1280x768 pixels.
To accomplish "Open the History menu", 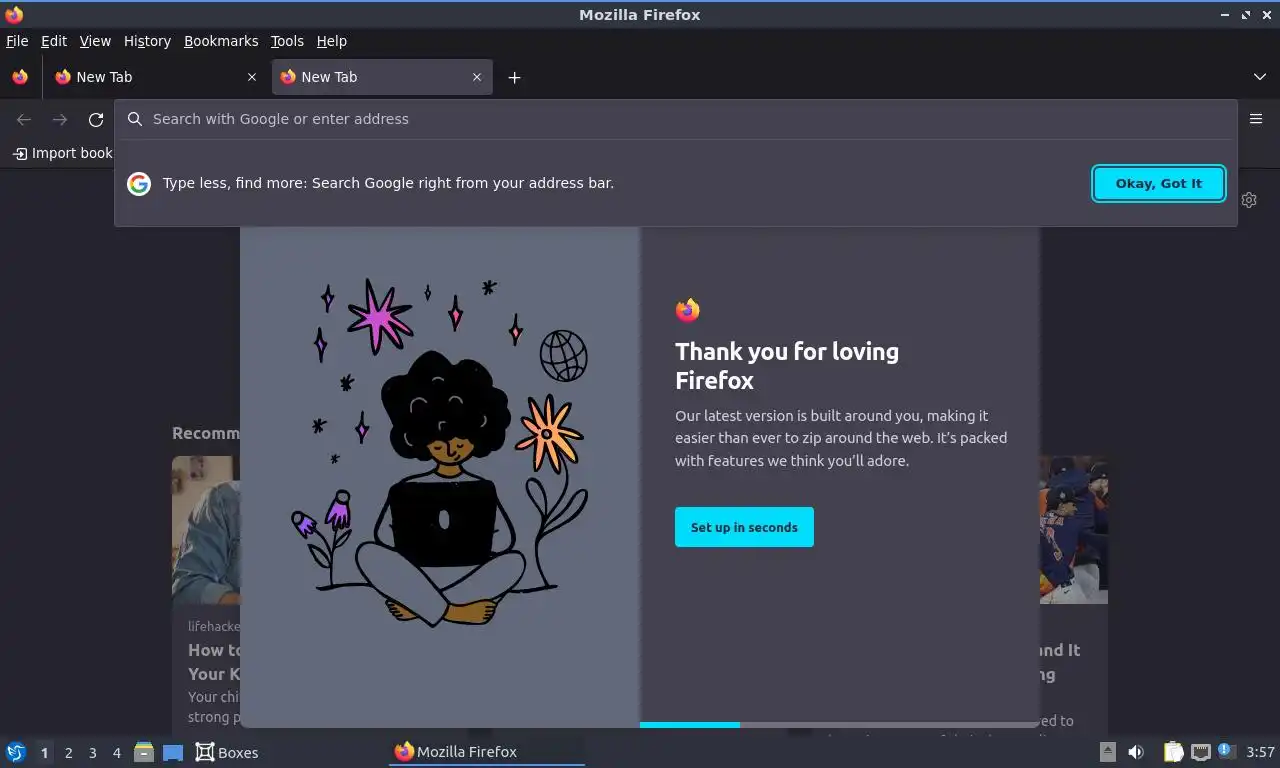I will click(147, 41).
